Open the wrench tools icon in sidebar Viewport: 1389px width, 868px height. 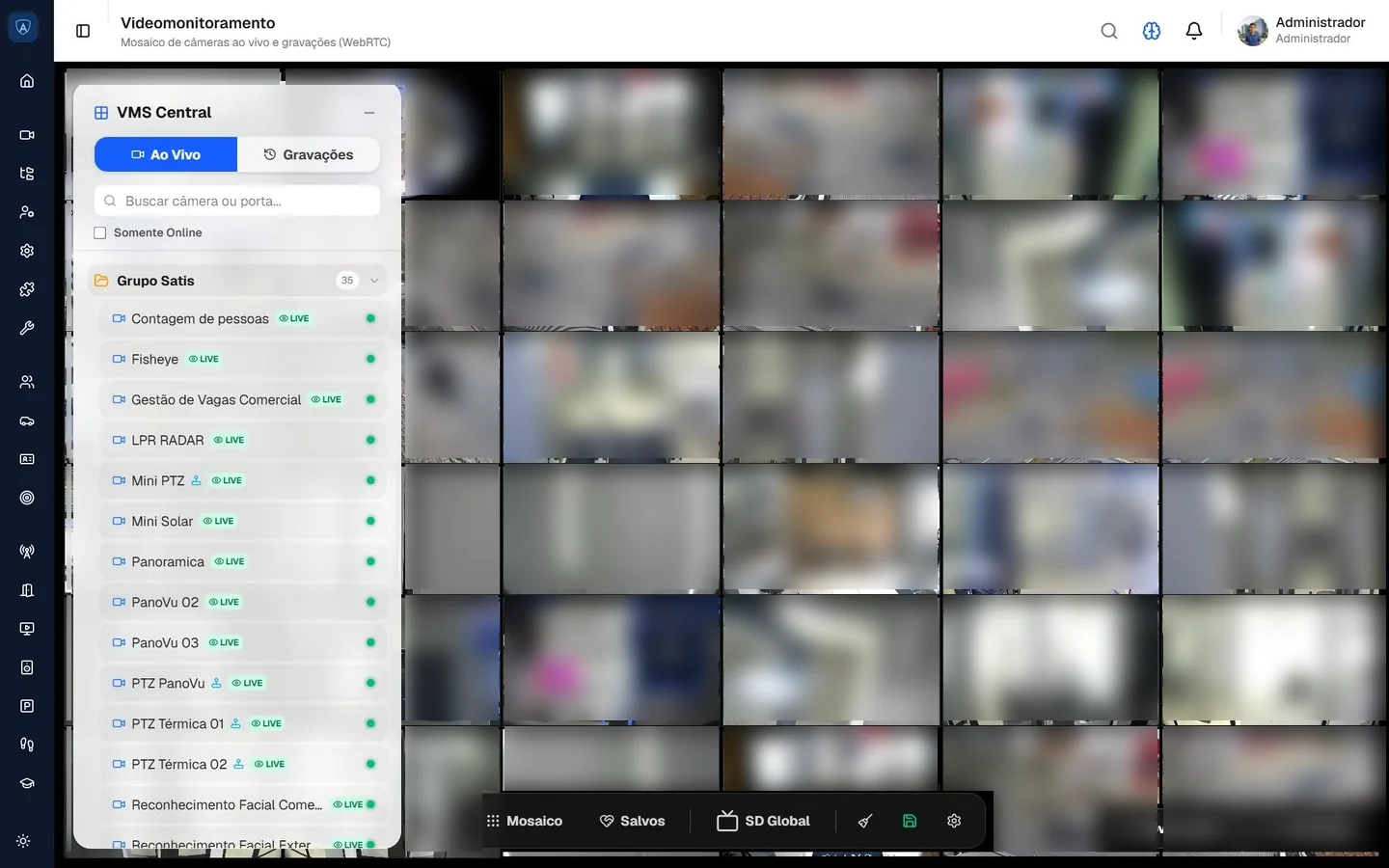(27, 328)
